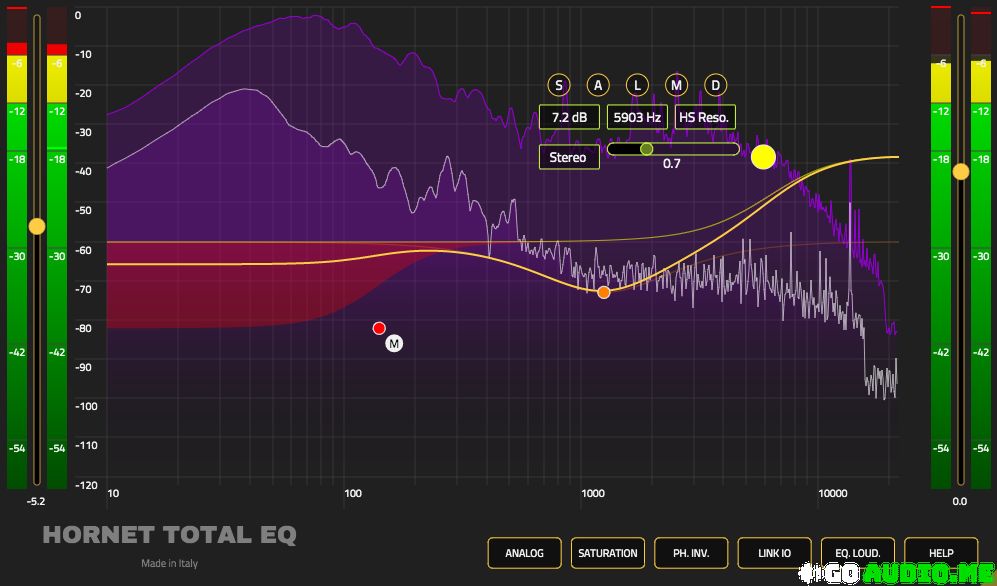Viewport: 997px width, 586px height.
Task: Click the 10000 frequency axis label
Action: coord(833,493)
